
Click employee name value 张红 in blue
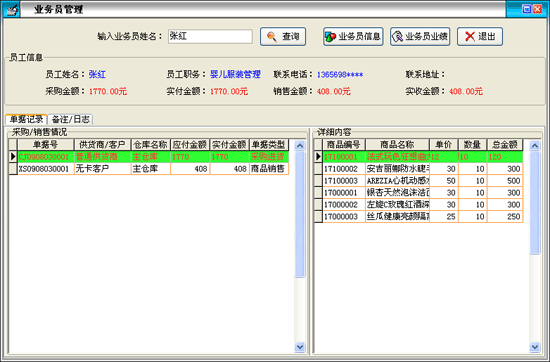pyautogui.click(x=97, y=74)
